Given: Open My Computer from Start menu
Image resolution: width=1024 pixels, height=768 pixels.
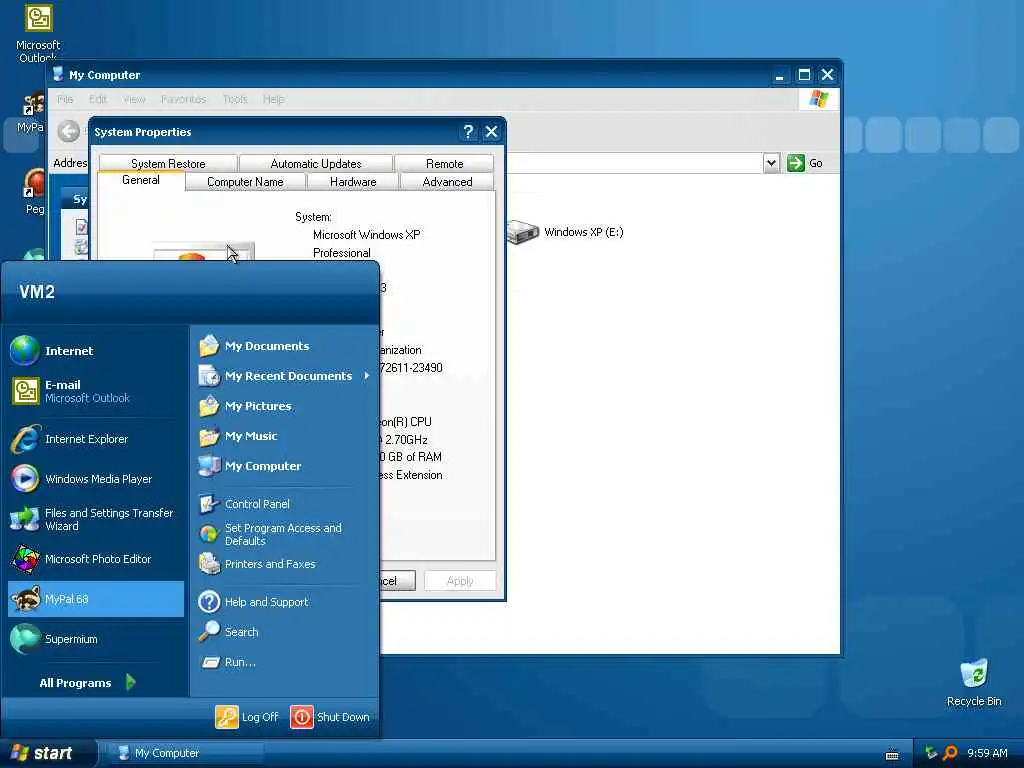Looking at the screenshot, I should click(x=284, y=466).
